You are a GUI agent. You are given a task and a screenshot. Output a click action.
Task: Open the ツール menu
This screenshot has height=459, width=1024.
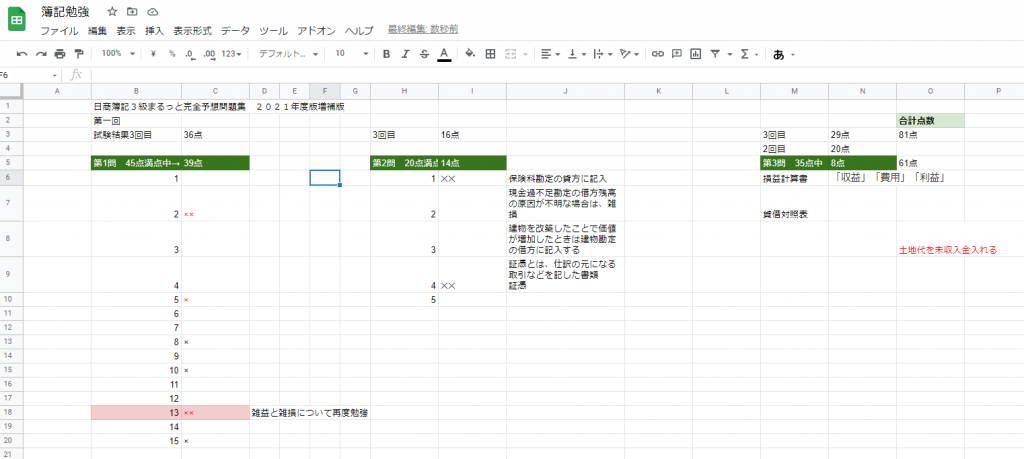coord(274,30)
